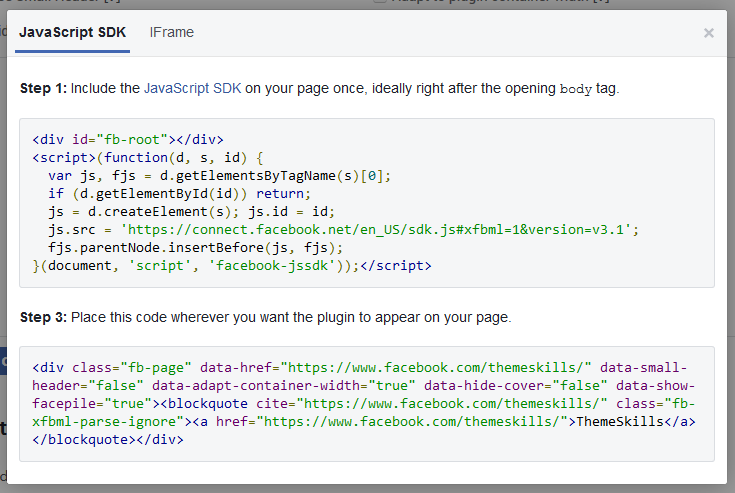Click the getElementById return code line

(x=179, y=194)
